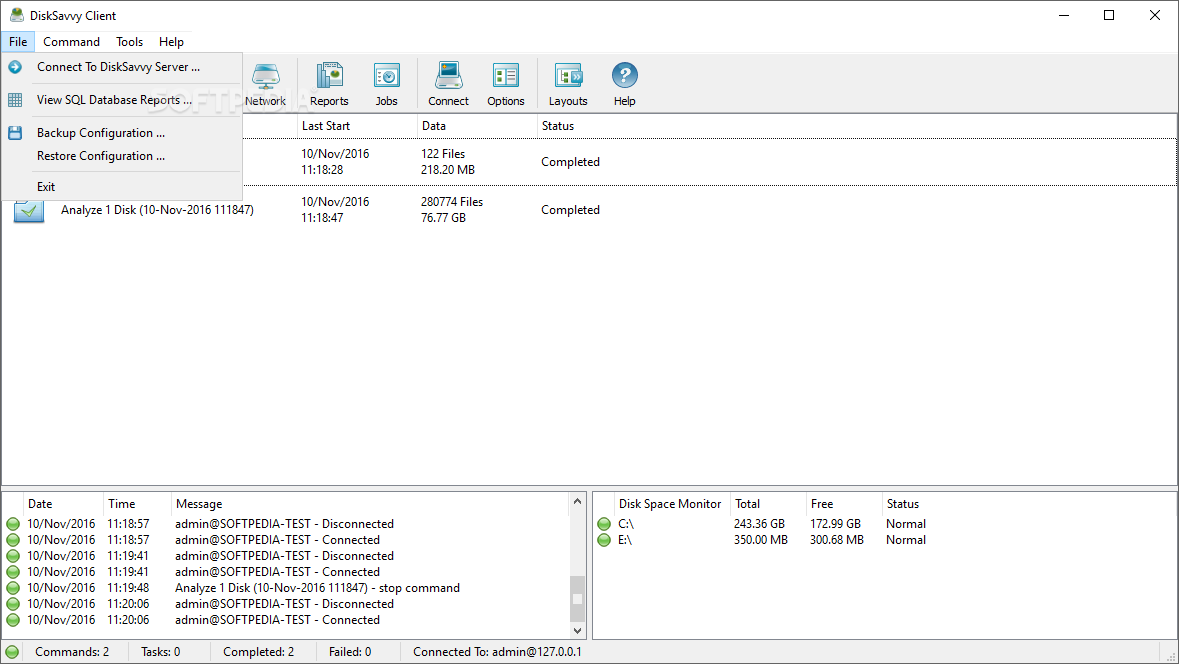Click the Time column header in log
Image resolution: width=1179 pixels, height=664 pixels.
click(x=138, y=504)
